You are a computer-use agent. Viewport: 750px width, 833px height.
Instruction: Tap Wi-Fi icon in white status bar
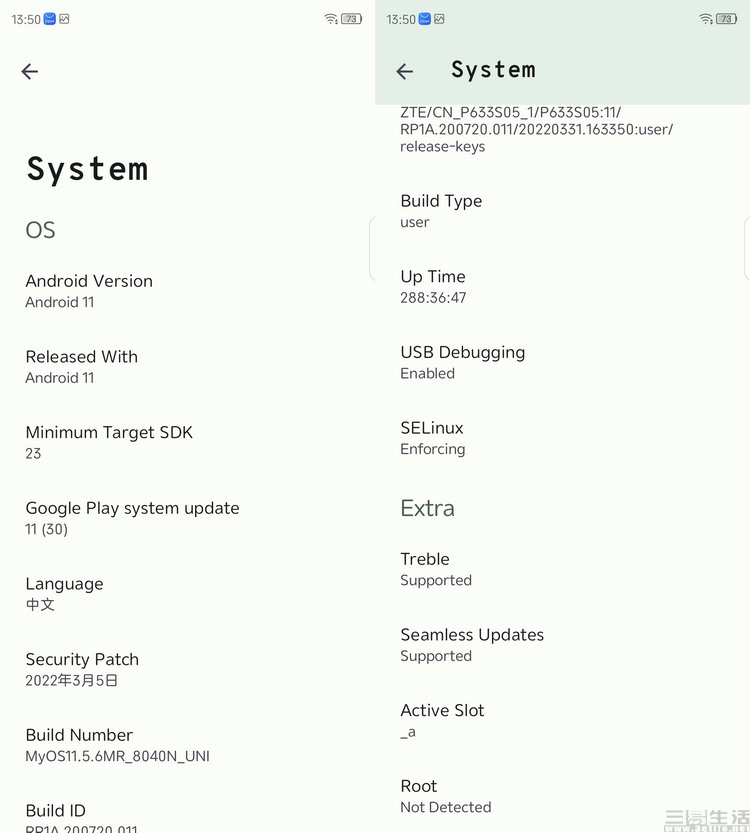(x=331, y=19)
